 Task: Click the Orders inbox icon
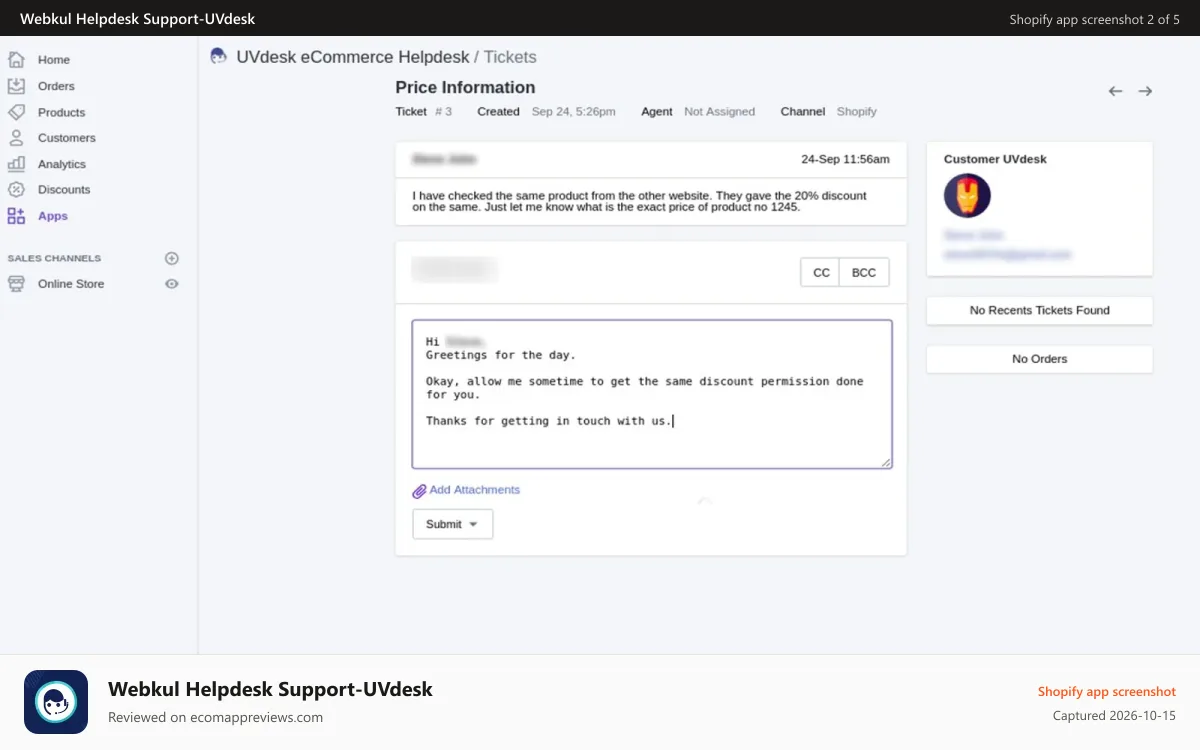(x=16, y=86)
